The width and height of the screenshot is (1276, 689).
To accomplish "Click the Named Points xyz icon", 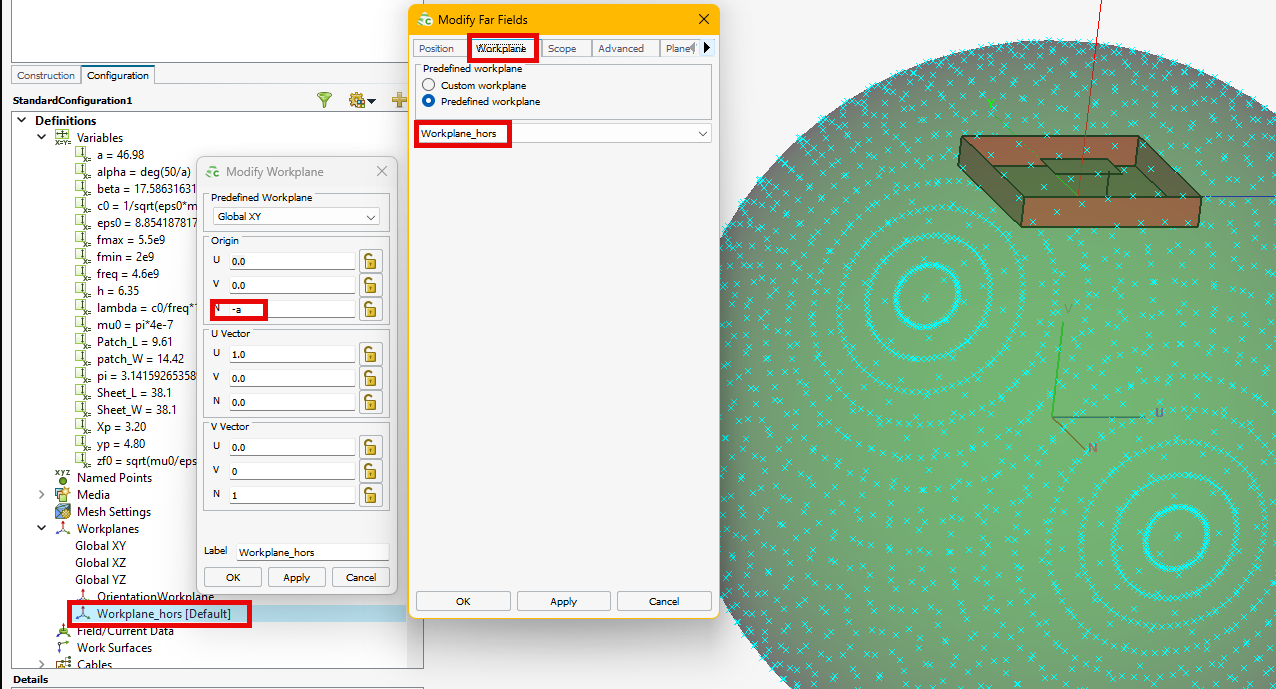I will pyautogui.click(x=62, y=477).
